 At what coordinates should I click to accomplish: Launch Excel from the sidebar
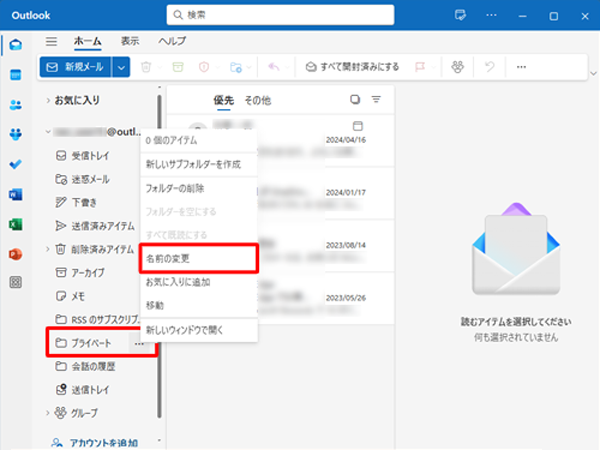pos(16,224)
